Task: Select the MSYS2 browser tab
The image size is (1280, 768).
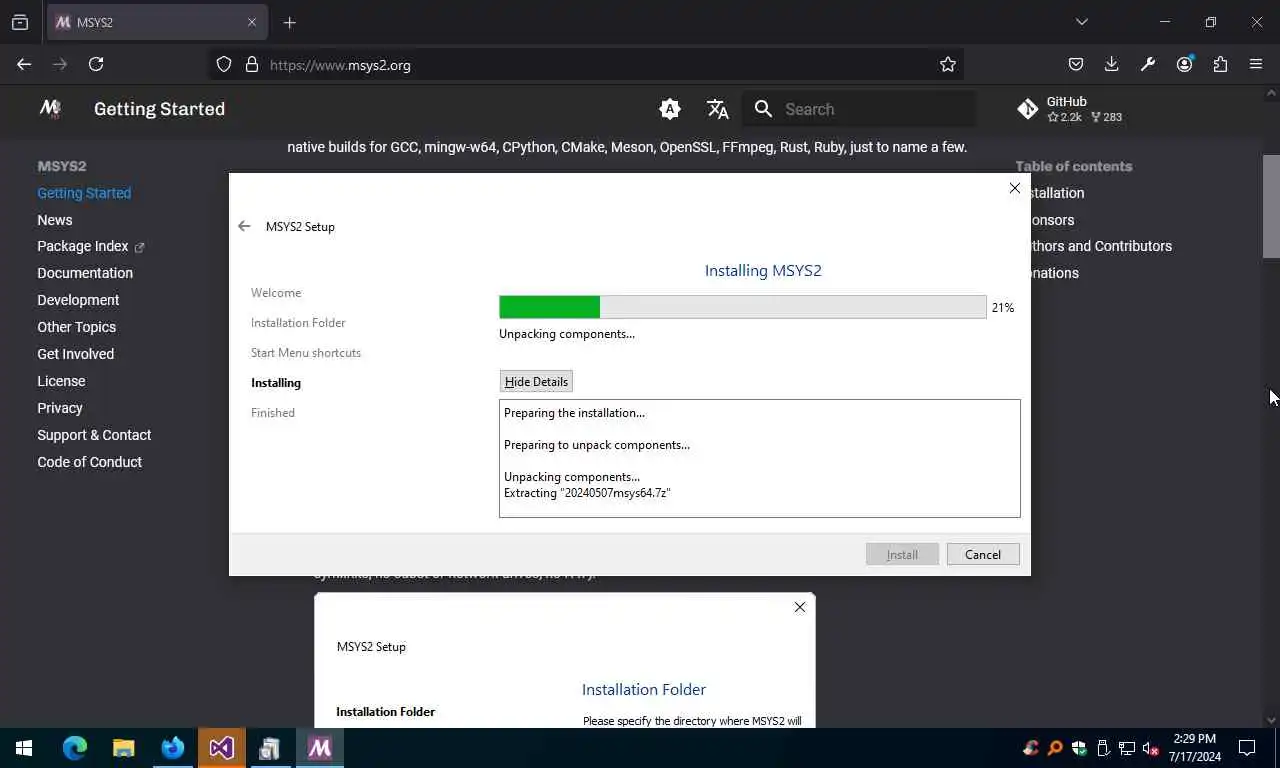Action: (155, 22)
